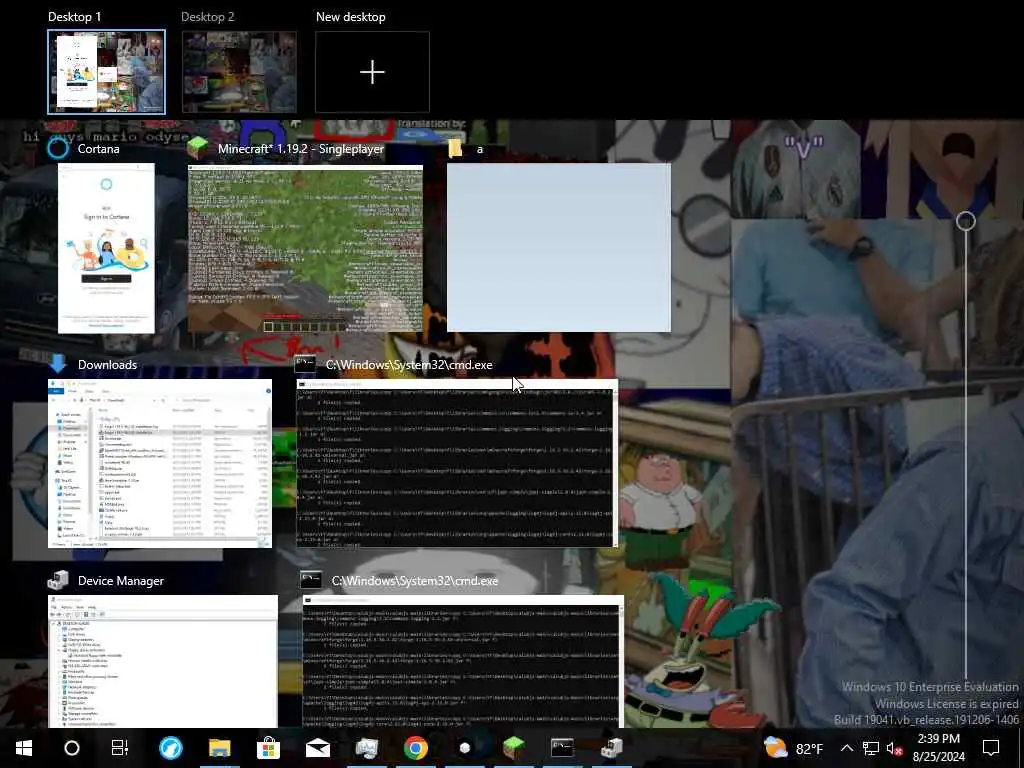
Task: Click the Command Prompt taskbar icon
Action: point(562,748)
